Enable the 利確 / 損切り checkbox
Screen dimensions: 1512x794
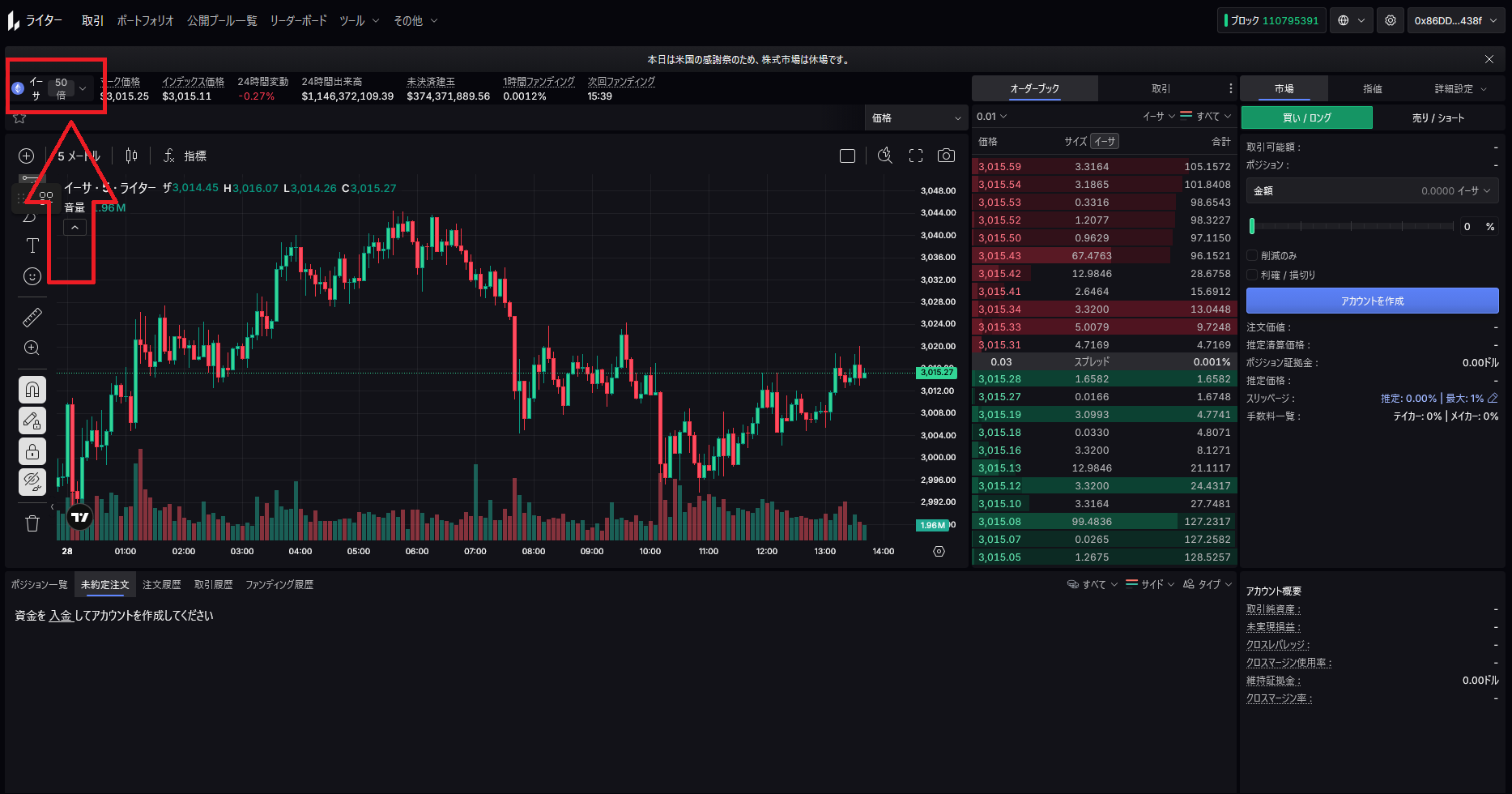click(1252, 275)
